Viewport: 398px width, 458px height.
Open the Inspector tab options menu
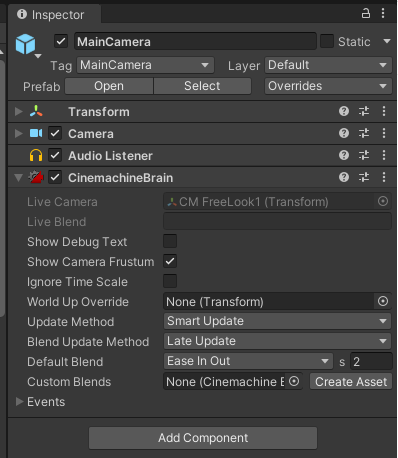[383, 14]
